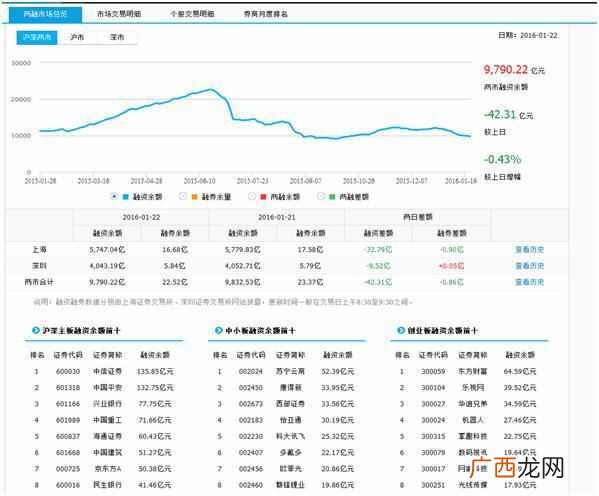This screenshot has height=496, width=599.
Task: Select the 沪市 market filter
Action: coord(77,37)
